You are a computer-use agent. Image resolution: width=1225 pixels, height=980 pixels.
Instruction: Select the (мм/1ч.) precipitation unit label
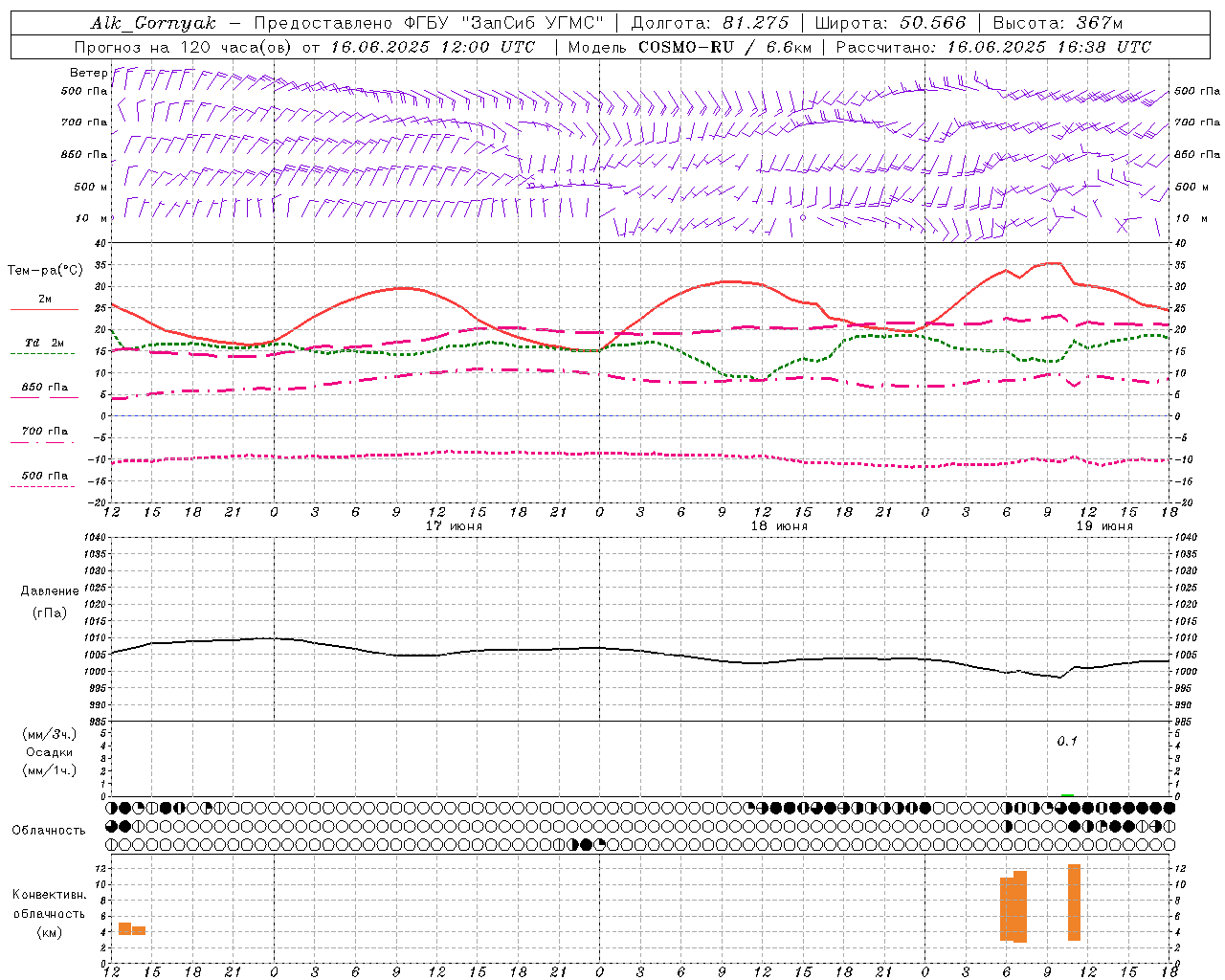(50, 770)
